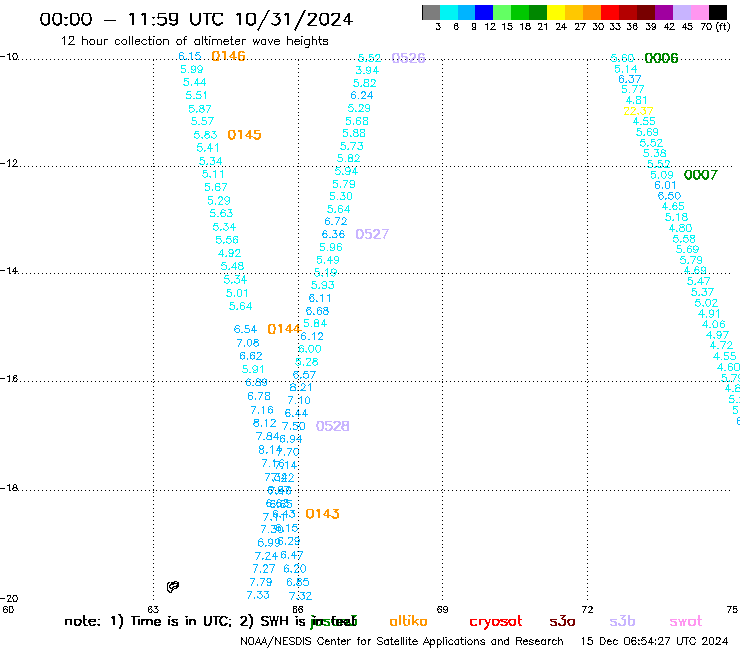Click the wave height value 3.94
The height and width of the screenshot is (650, 740).
tap(367, 70)
